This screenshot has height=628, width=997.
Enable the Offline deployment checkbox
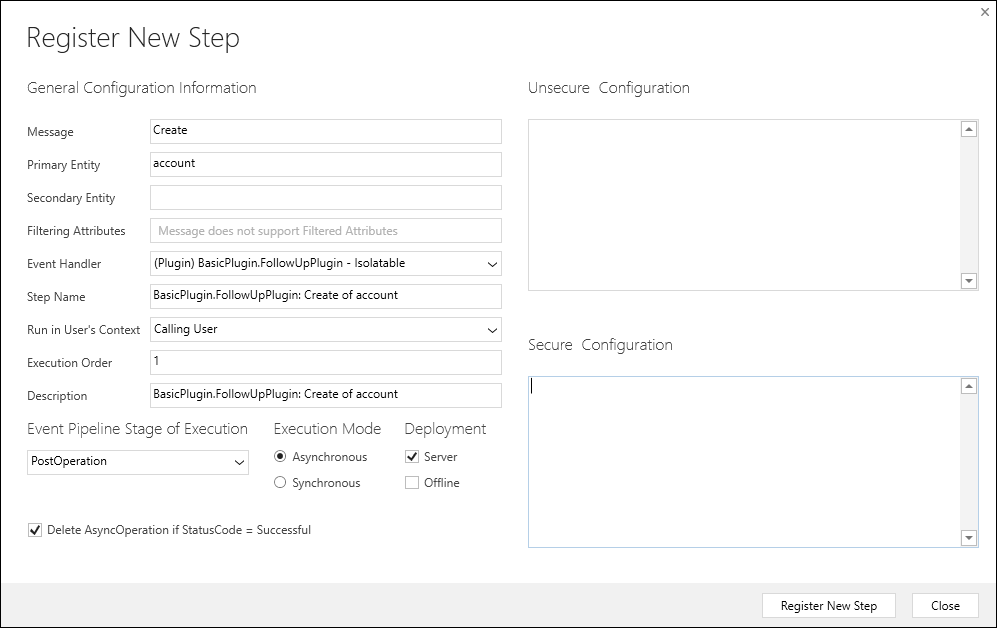[413, 482]
